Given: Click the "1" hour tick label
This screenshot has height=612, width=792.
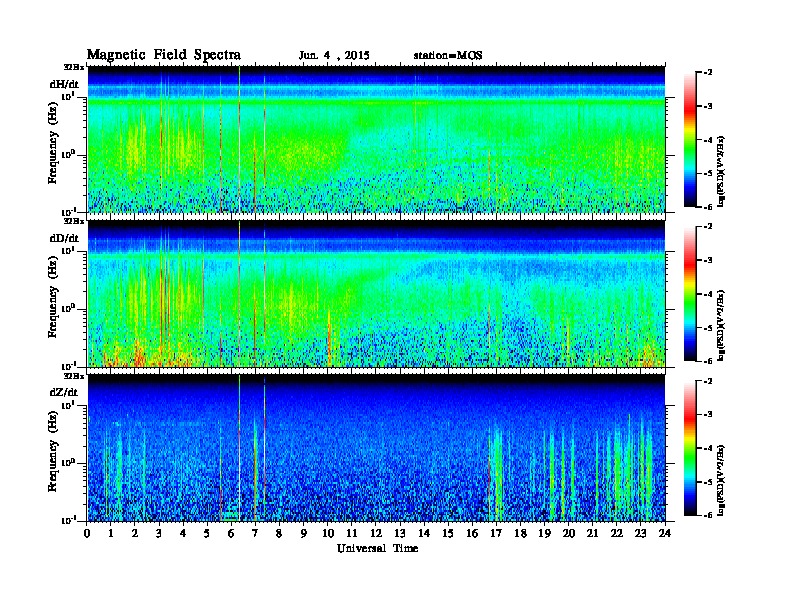Looking at the screenshot, I should coord(111,533).
